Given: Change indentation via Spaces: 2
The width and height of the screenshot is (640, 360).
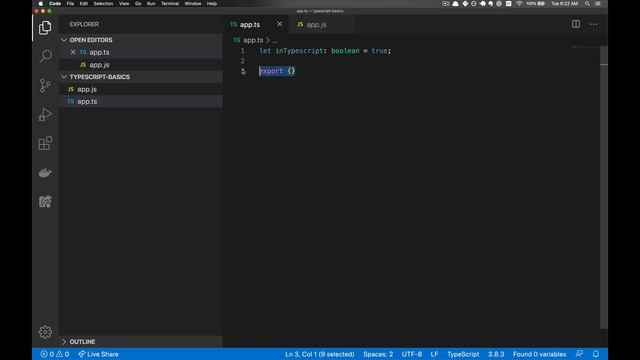Looking at the screenshot, I should [378, 354].
